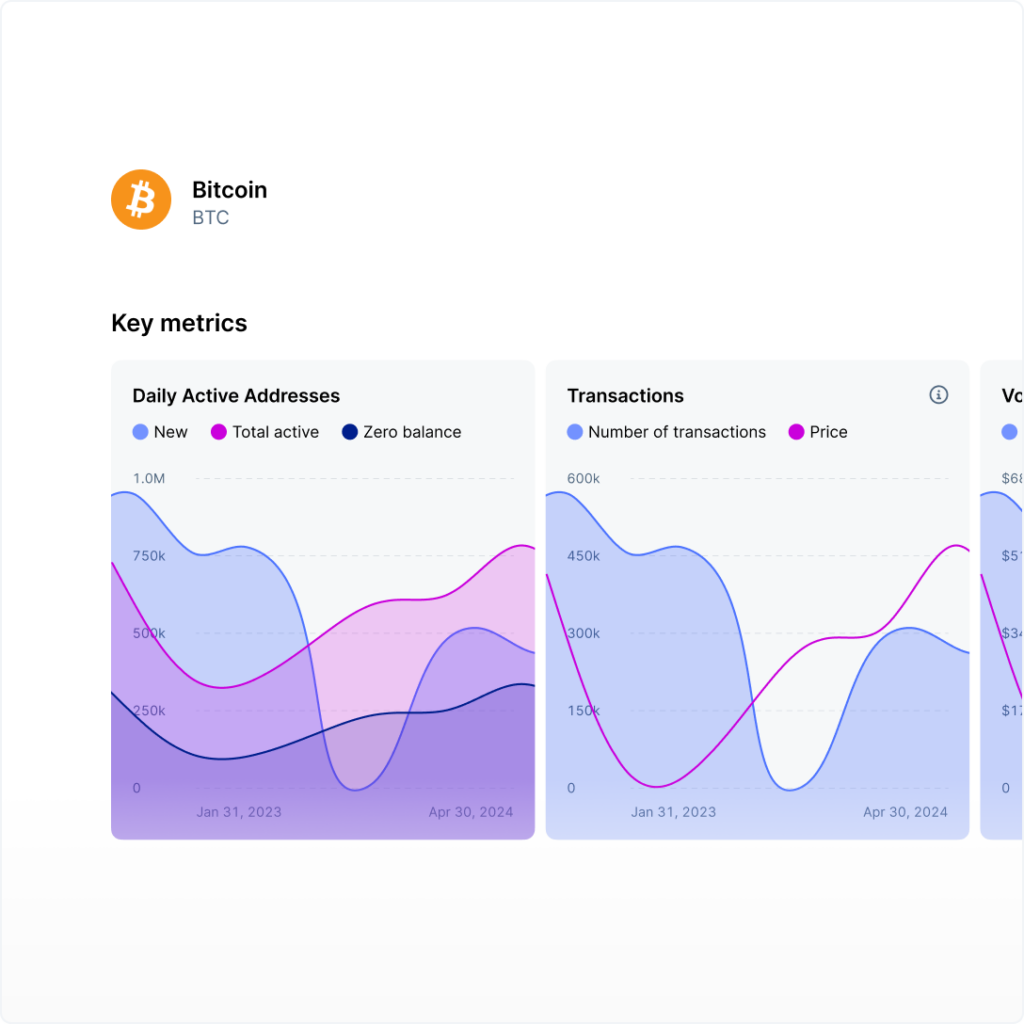
Task: Click the Bitcoin name heading
Action: pos(229,190)
